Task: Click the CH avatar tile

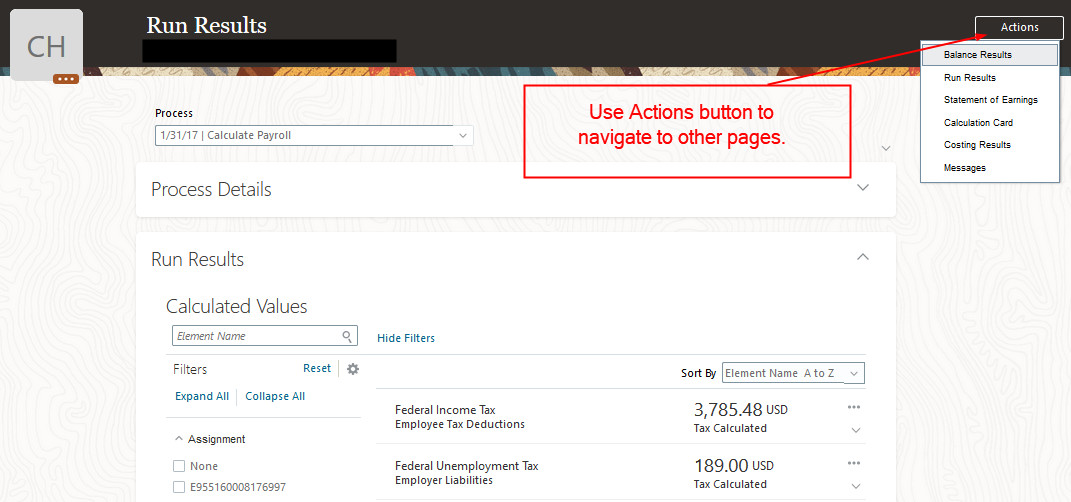Action: [46, 47]
